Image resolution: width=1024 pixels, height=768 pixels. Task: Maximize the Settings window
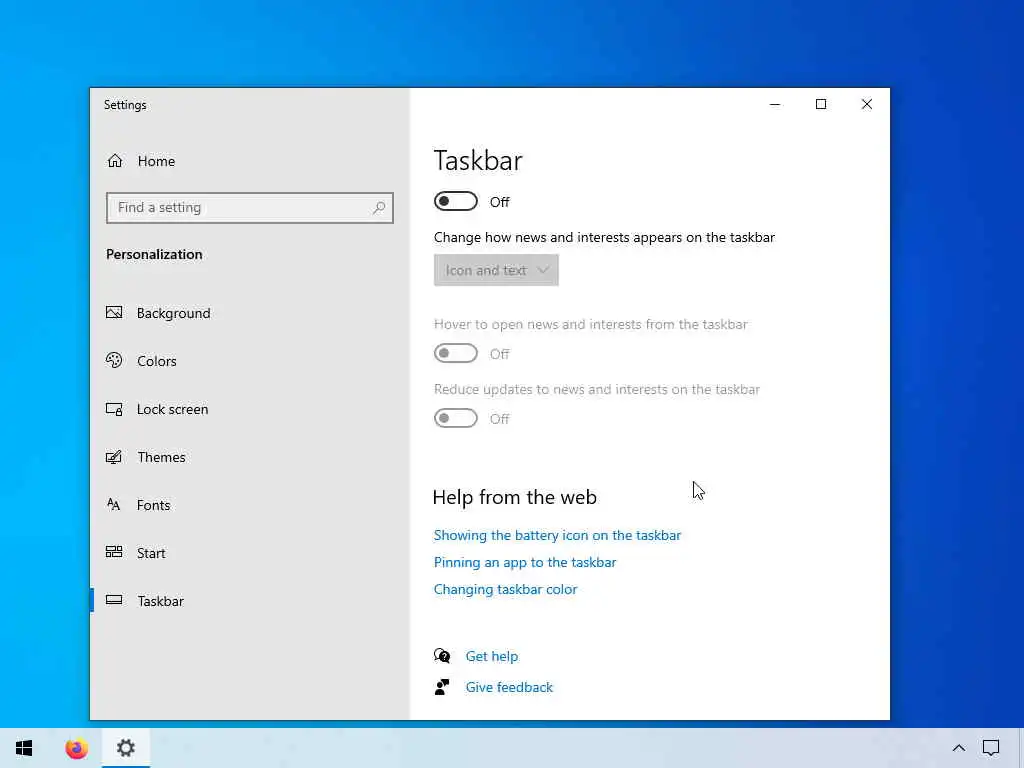[x=821, y=104]
